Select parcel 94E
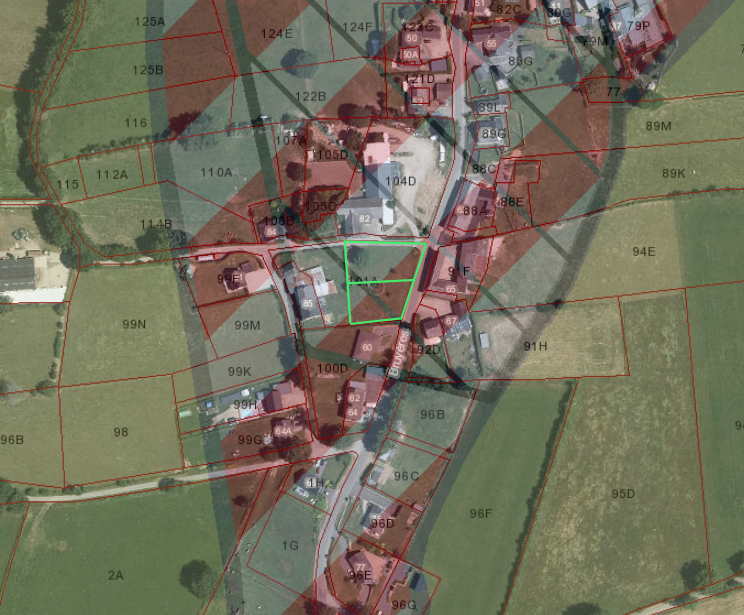The height and width of the screenshot is (615, 744). (x=642, y=251)
